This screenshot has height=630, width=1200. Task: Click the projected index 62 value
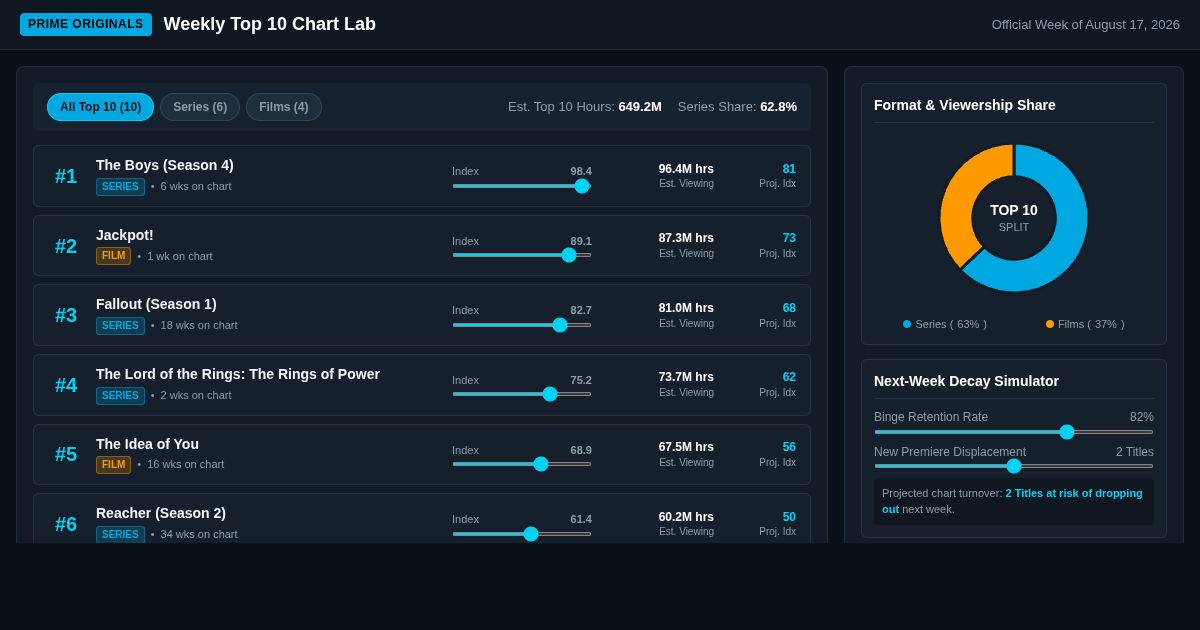click(789, 377)
